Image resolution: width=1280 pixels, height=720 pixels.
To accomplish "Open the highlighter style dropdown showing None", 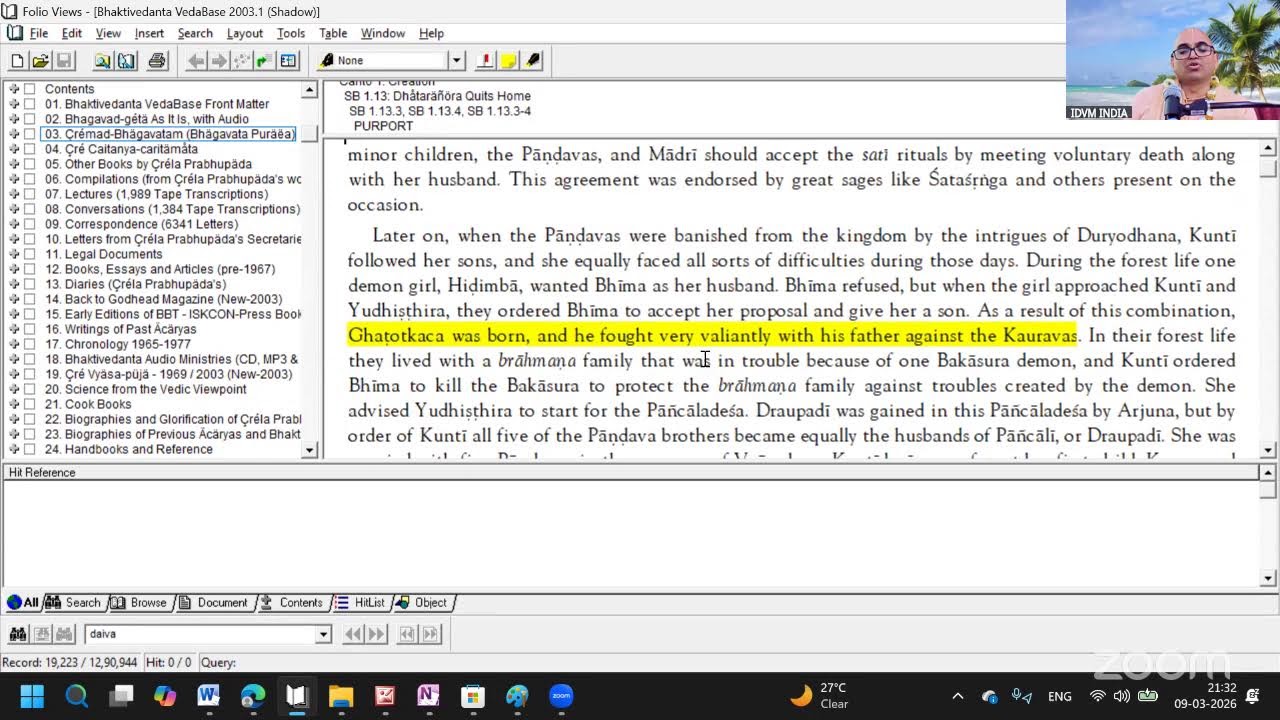I will [456, 61].
